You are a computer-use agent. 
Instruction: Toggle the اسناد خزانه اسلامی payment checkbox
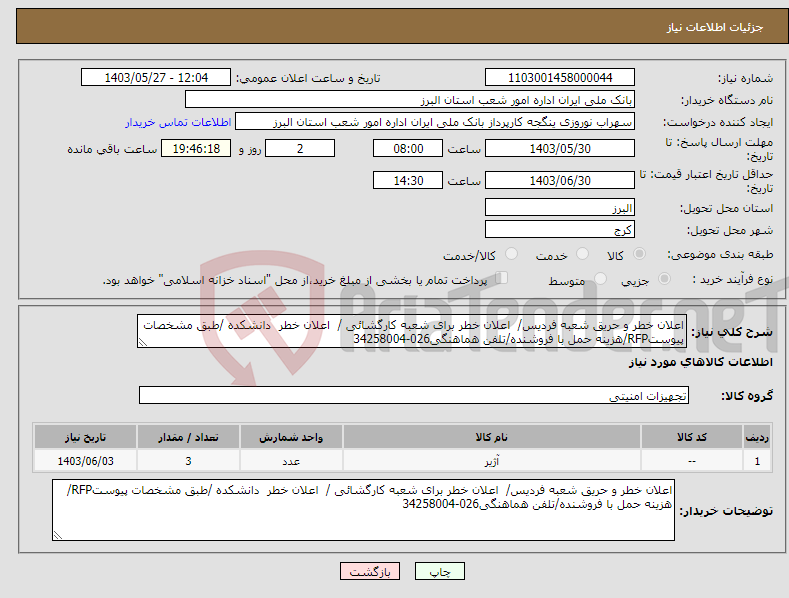[501, 278]
